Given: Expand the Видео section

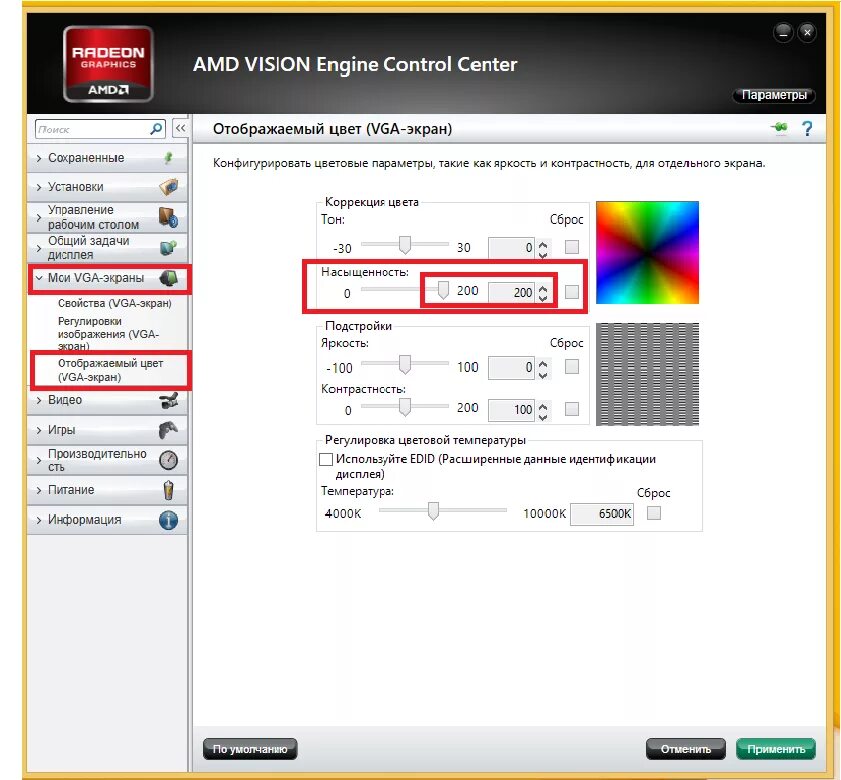Looking at the screenshot, I should click(39, 400).
